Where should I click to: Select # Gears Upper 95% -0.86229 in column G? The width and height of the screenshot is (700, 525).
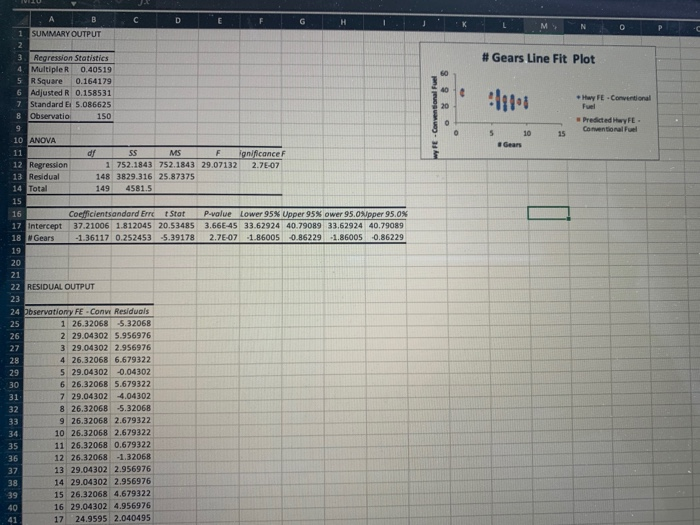pos(305,238)
